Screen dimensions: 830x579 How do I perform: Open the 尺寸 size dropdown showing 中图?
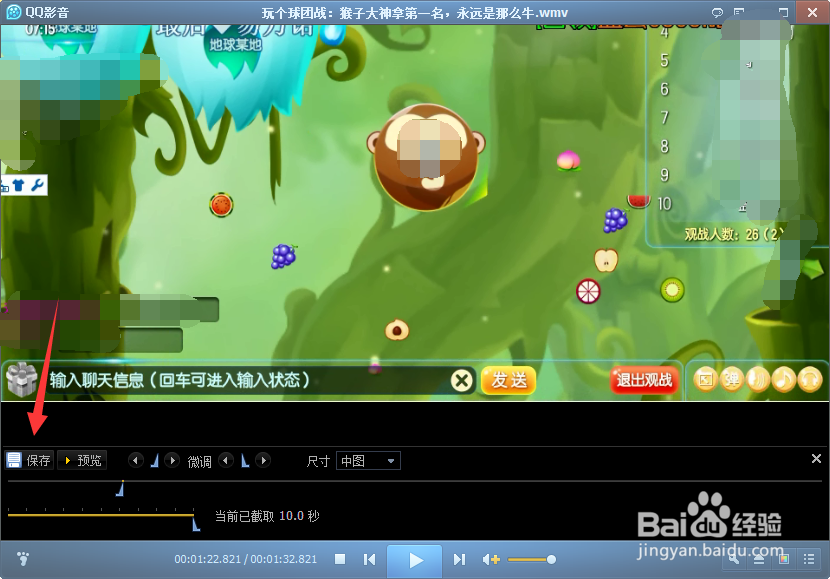click(x=368, y=460)
